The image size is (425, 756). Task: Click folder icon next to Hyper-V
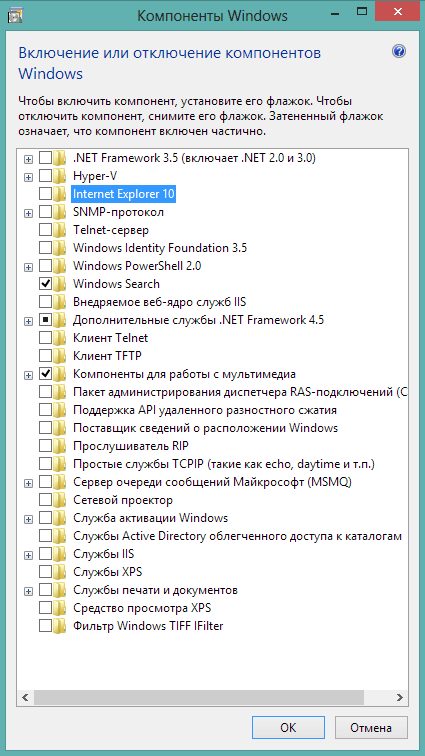click(59, 176)
